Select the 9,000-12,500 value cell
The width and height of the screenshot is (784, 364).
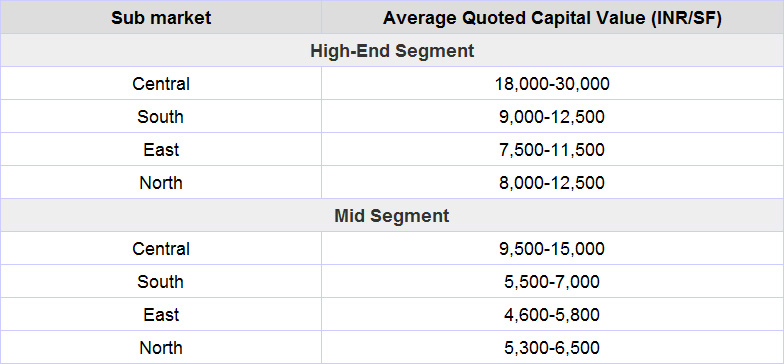click(x=552, y=116)
